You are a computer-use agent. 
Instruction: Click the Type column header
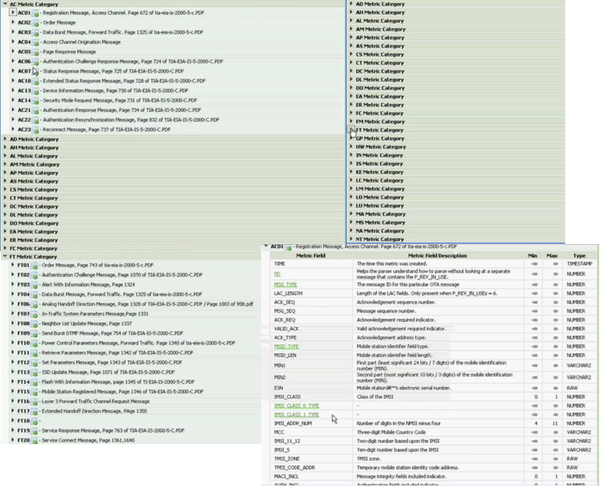tap(579, 256)
